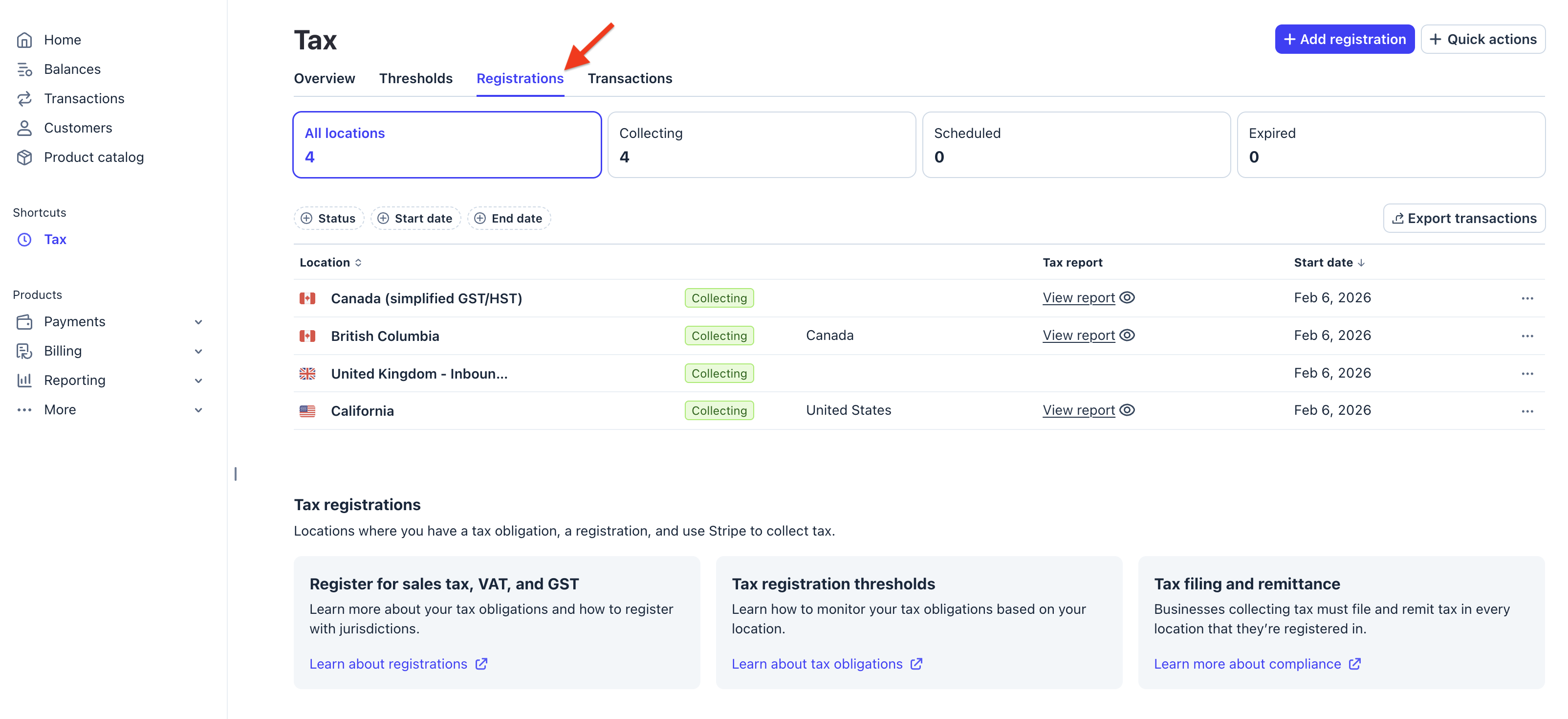Open the Learn about tax obligations link
Image resolution: width=1568 pixels, height=719 pixels.
coord(818,664)
